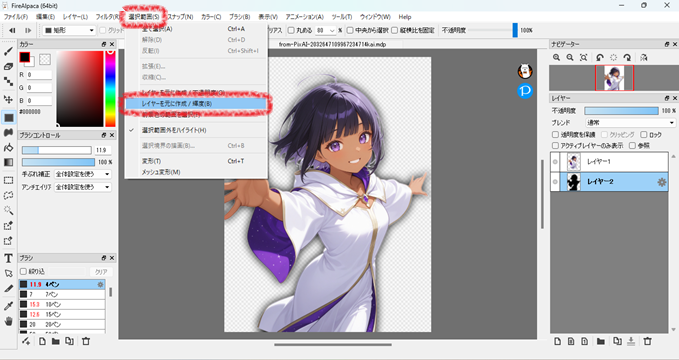Screen dimensions: 679x360
Task: Open settings gear for レイヤー2
Action: point(662,182)
